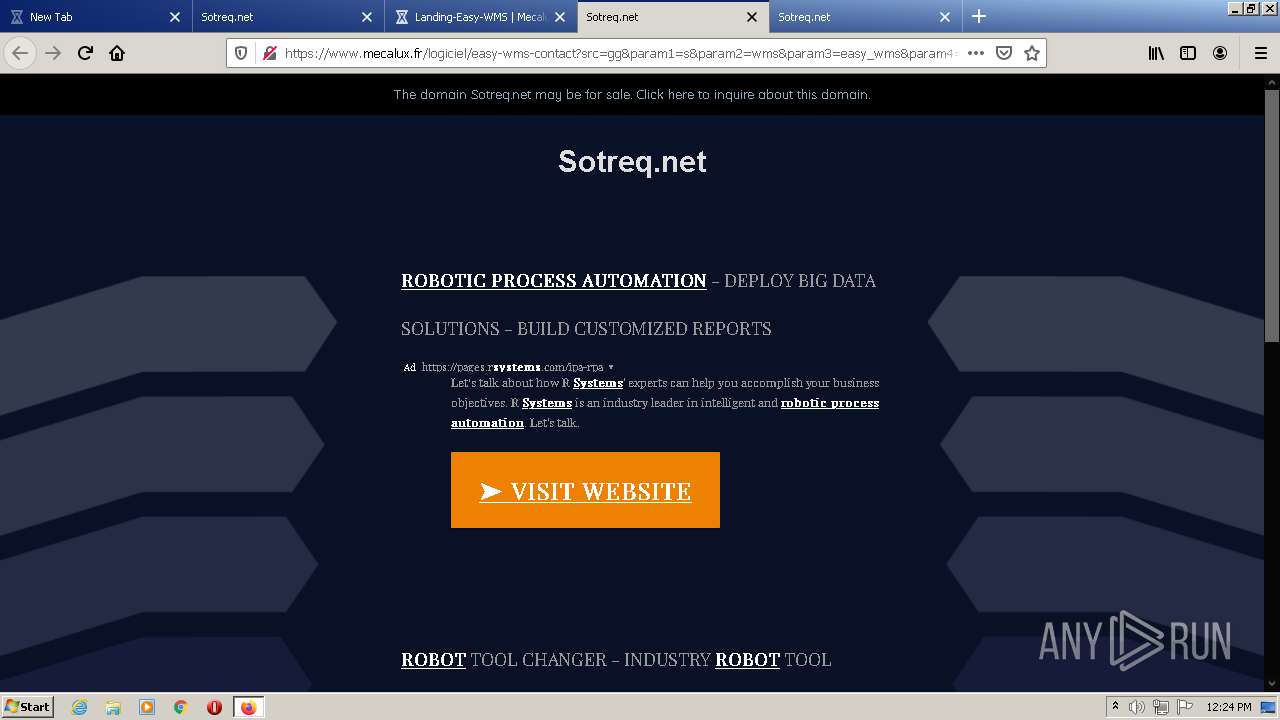Reload the current page
The width and height of the screenshot is (1280, 720).
click(85, 53)
